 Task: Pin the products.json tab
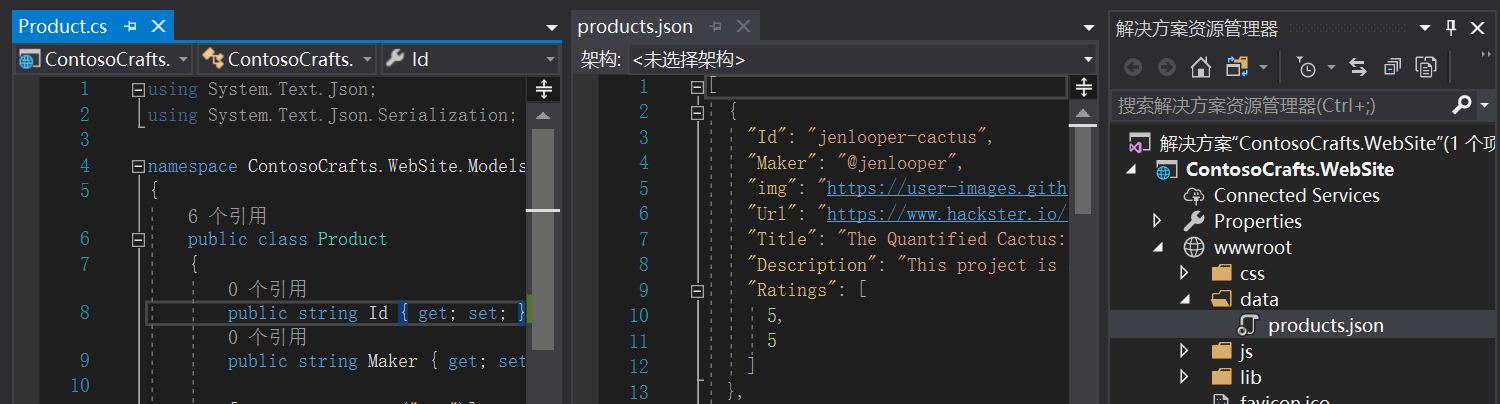click(x=714, y=26)
